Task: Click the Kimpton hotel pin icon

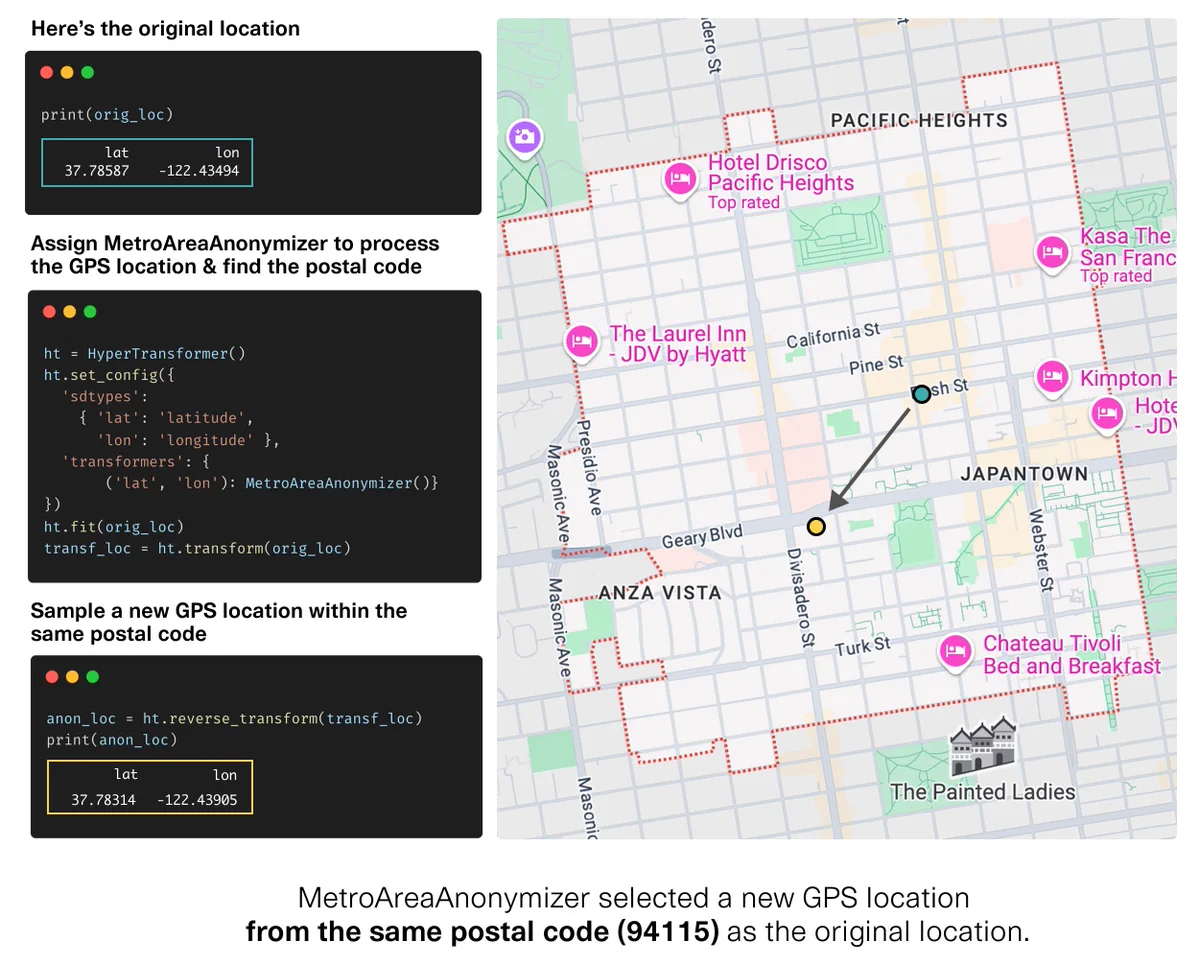Action: pos(1050,377)
